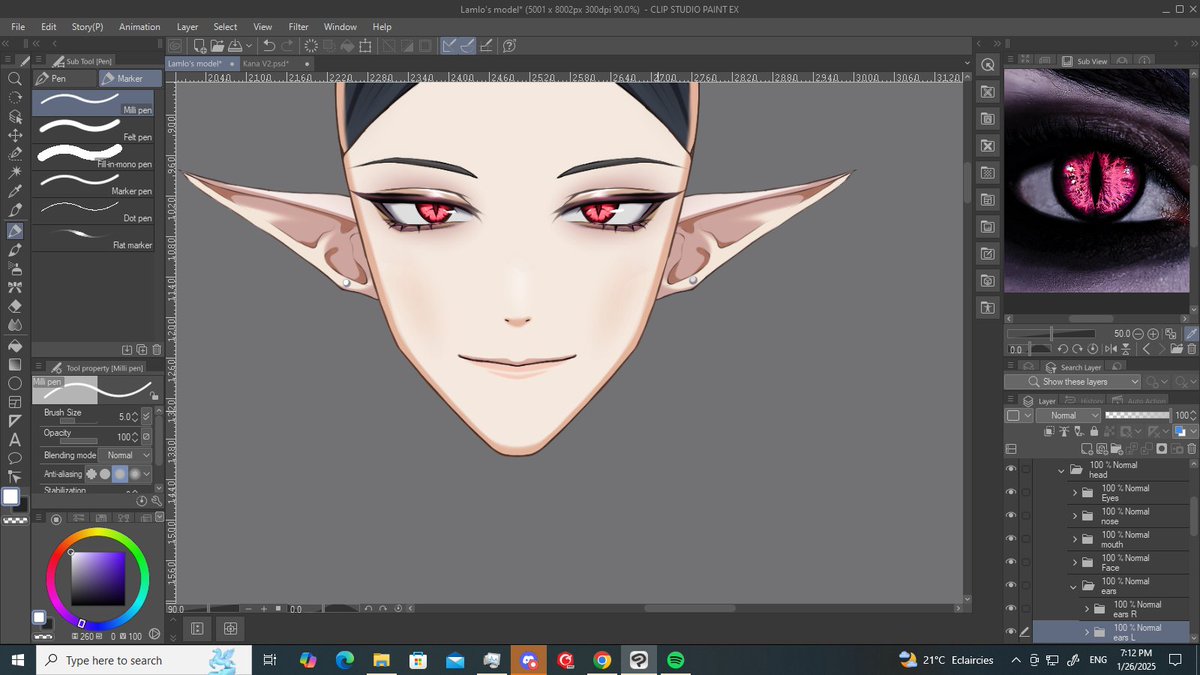The height and width of the screenshot is (675, 1200).
Task: Open Google Chrome from the taskbar
Action: 601,660
